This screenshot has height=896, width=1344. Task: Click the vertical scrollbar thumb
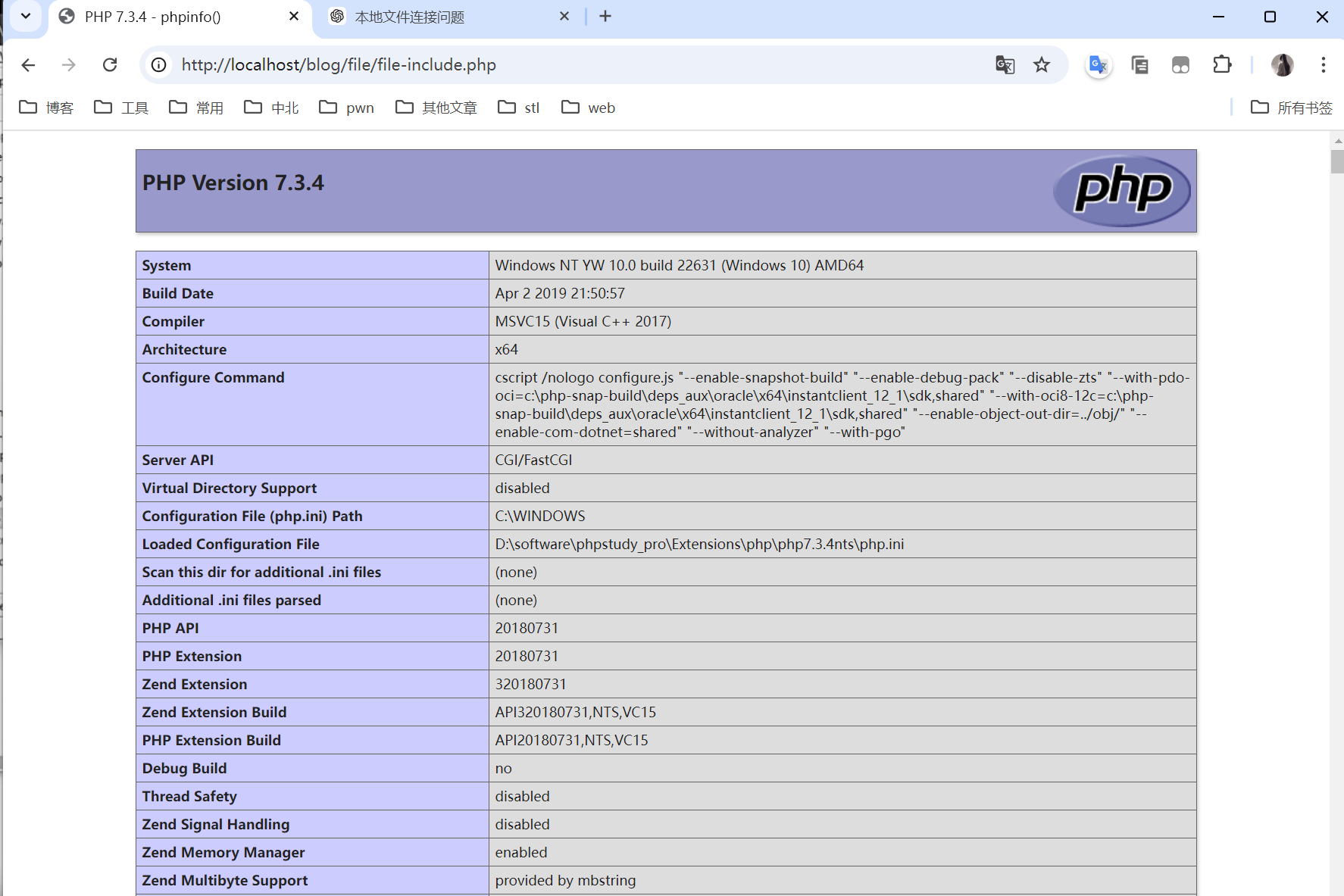tap(1337, 162)
